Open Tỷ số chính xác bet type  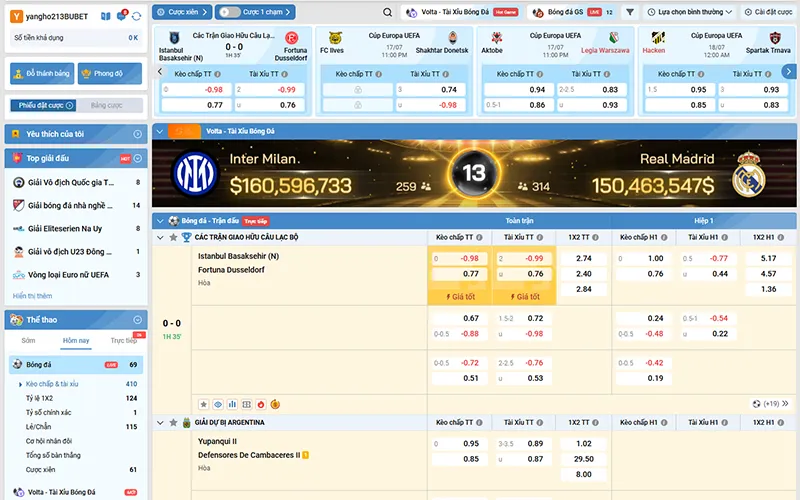pyautogui.click(x=48, y=412)
